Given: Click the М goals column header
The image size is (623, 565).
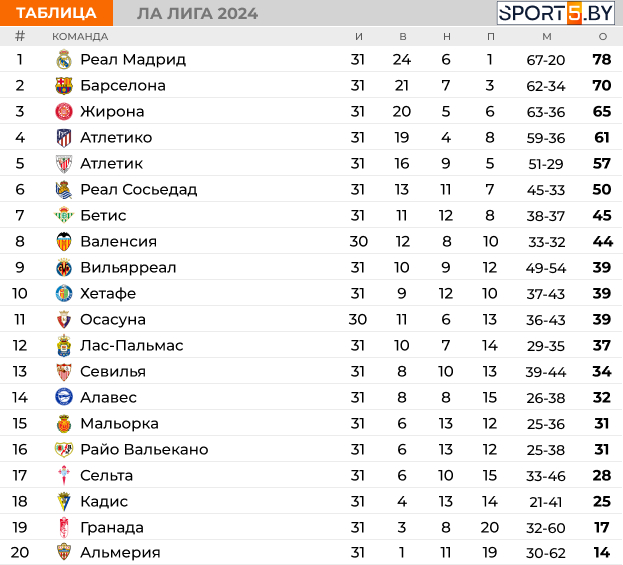Looking at the screenshot, I should (547, 37).
